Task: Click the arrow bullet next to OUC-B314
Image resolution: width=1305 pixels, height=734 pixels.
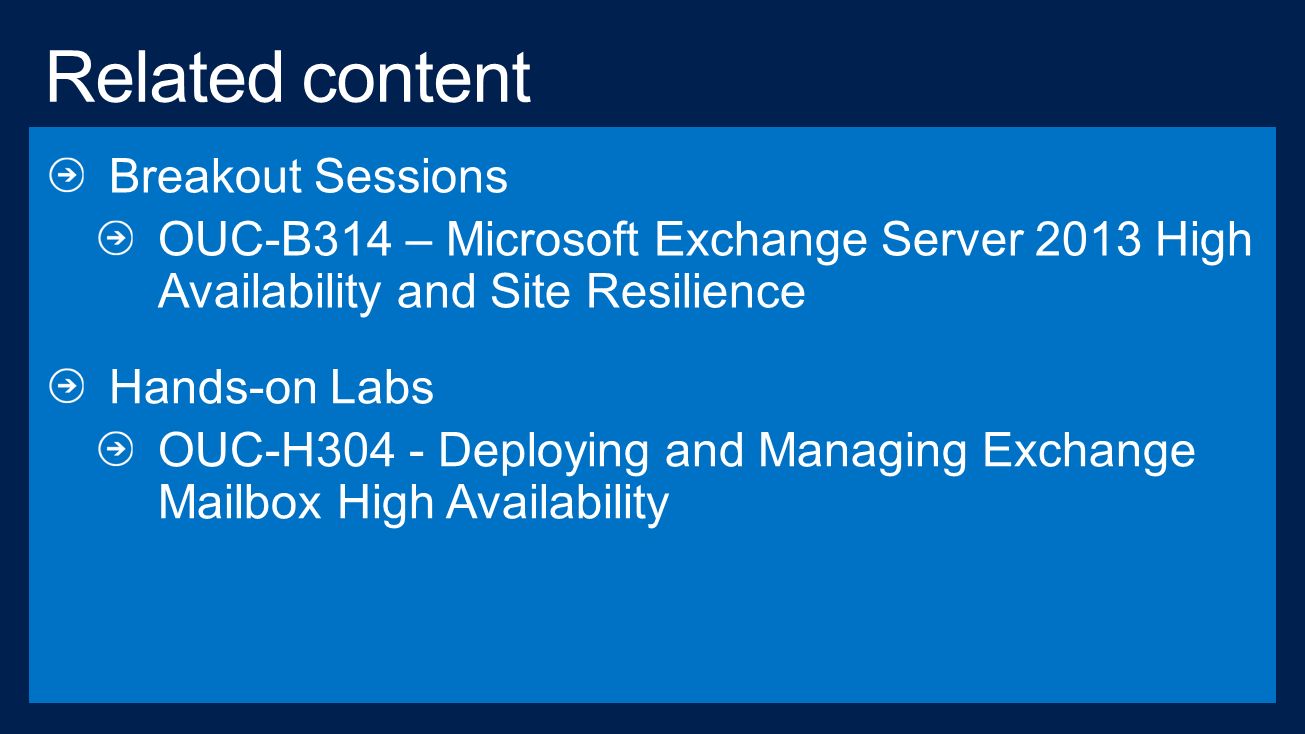Action: tap(116, 240)
